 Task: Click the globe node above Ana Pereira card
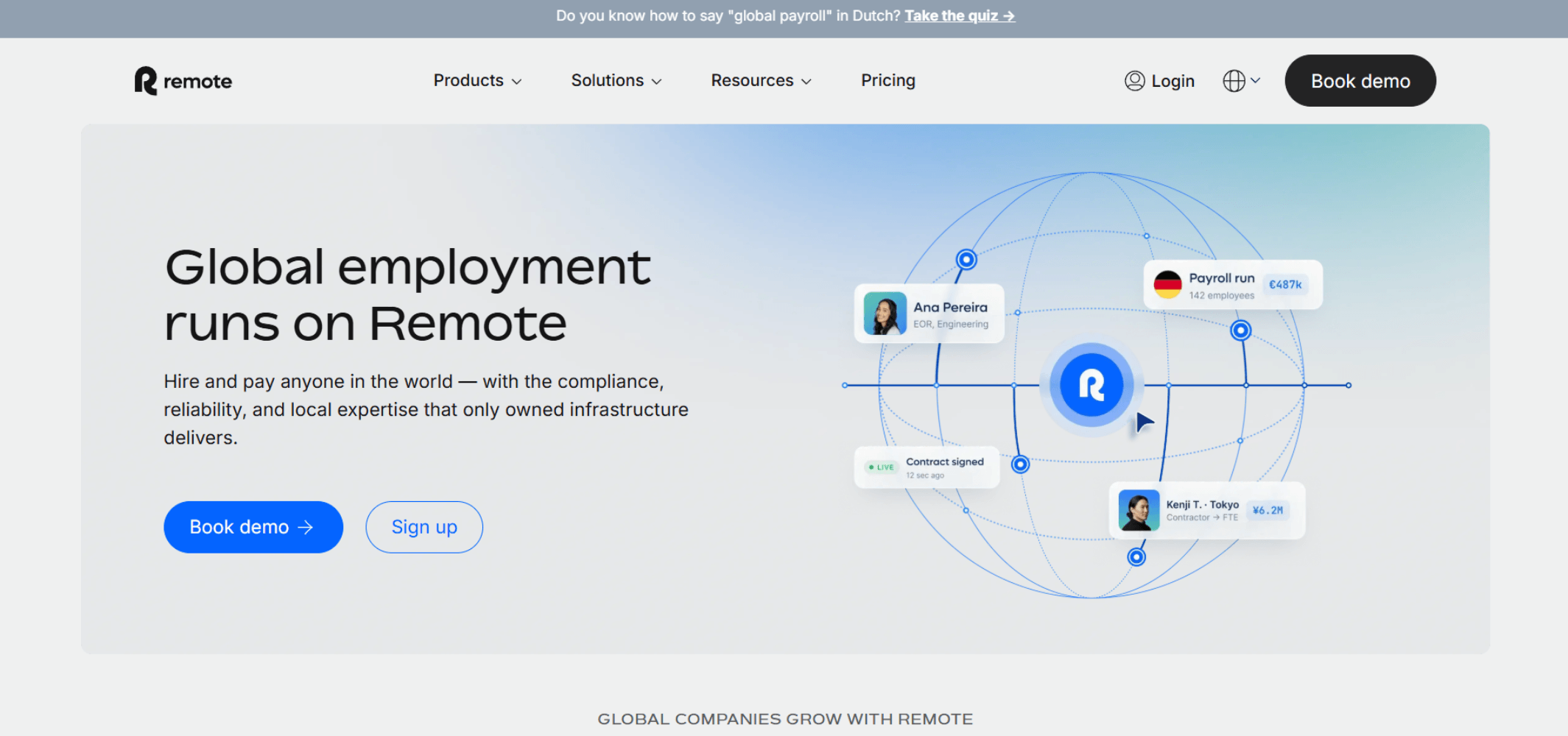click(966, 259)
